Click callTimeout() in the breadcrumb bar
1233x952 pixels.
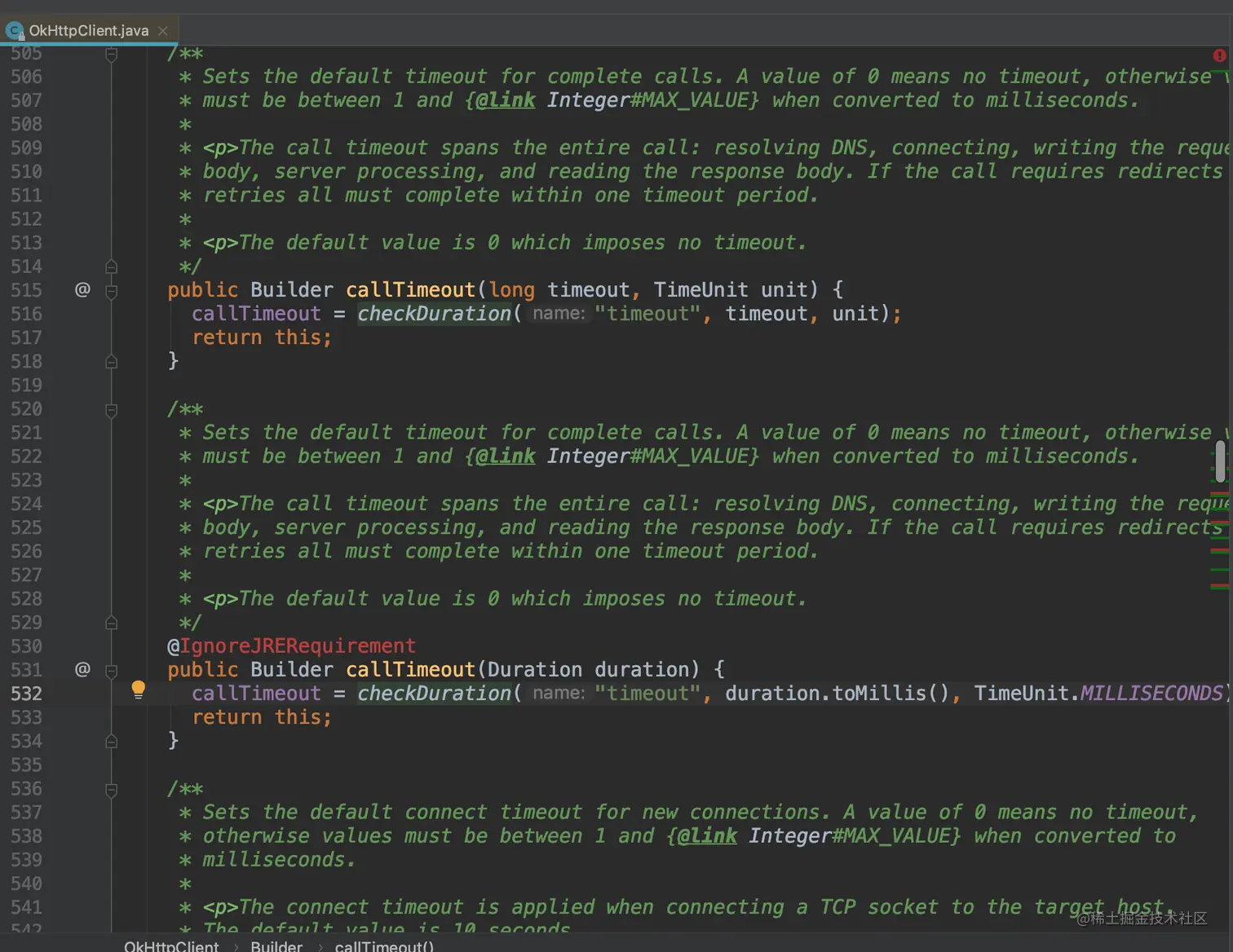384,946
